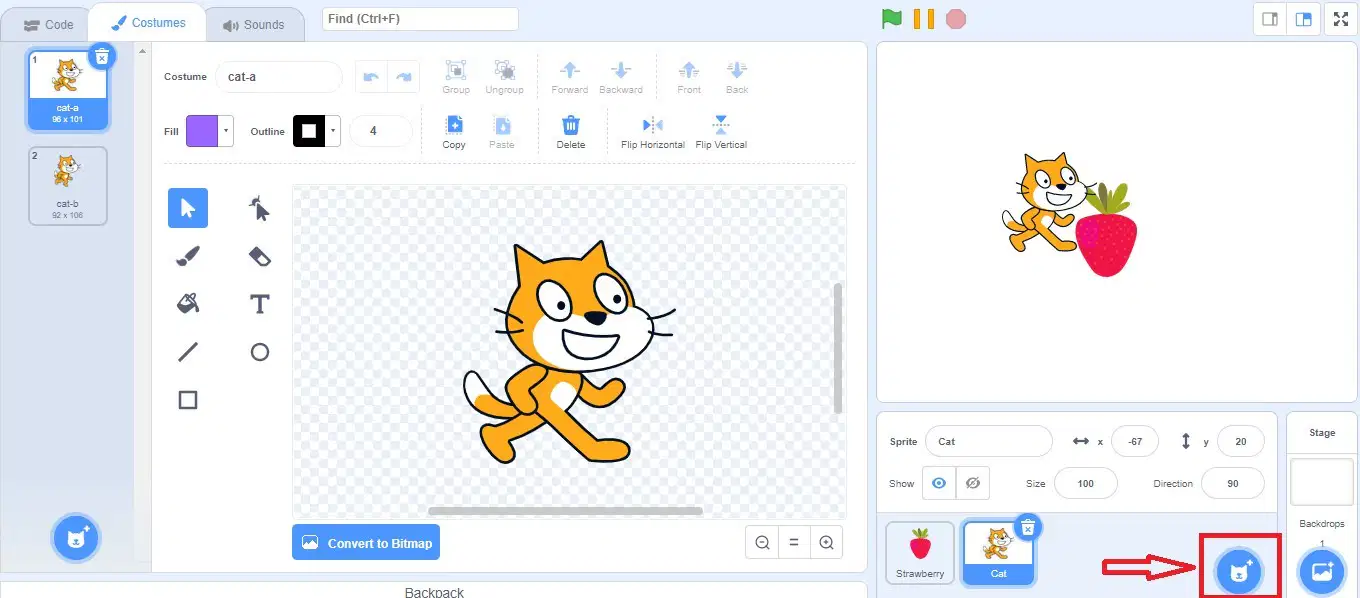
Task: Zoom in on the costume canvas
Action: click(826, 542)
